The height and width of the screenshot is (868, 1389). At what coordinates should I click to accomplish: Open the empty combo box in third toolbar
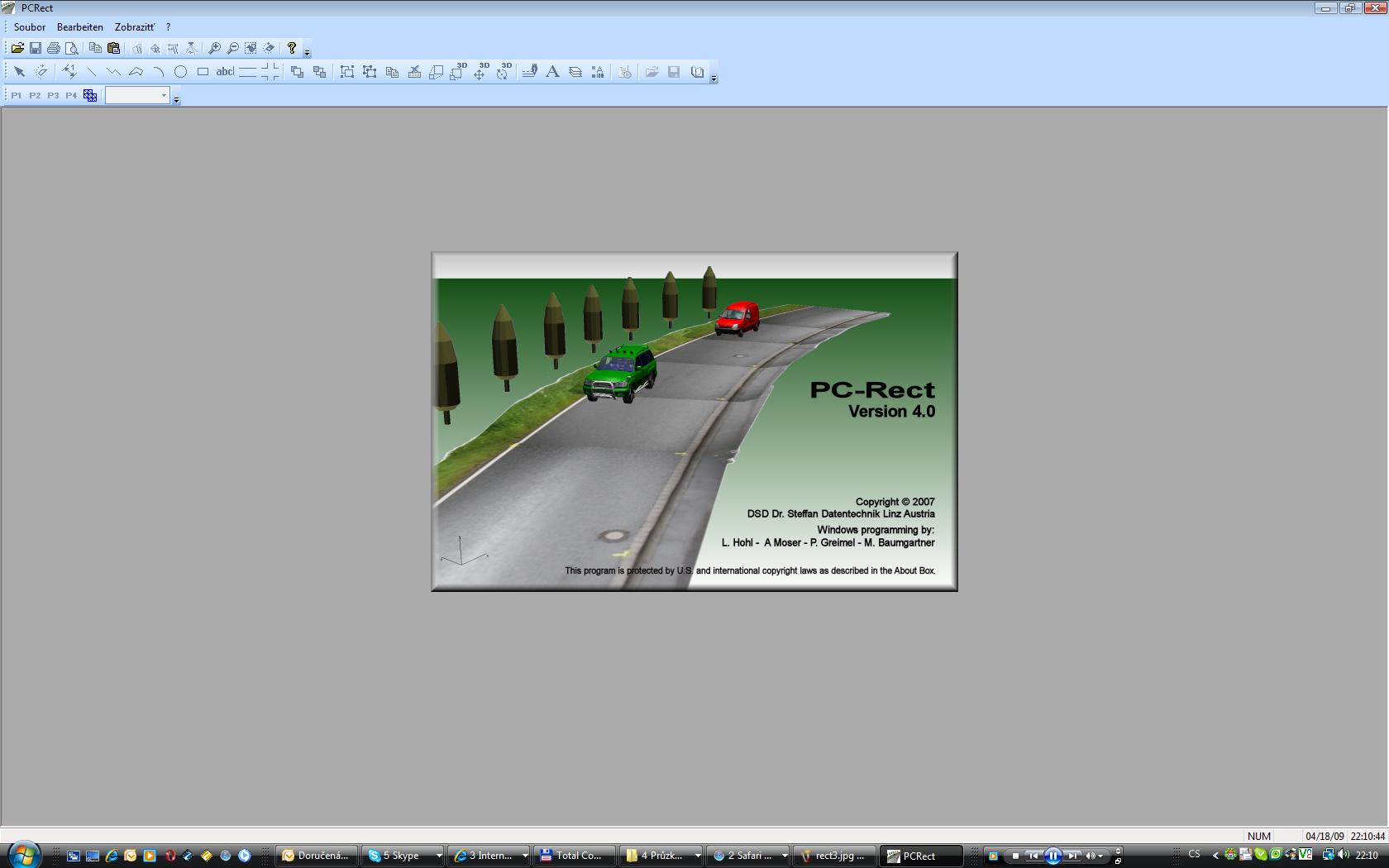pyautogui.click(x=137, y=96)
